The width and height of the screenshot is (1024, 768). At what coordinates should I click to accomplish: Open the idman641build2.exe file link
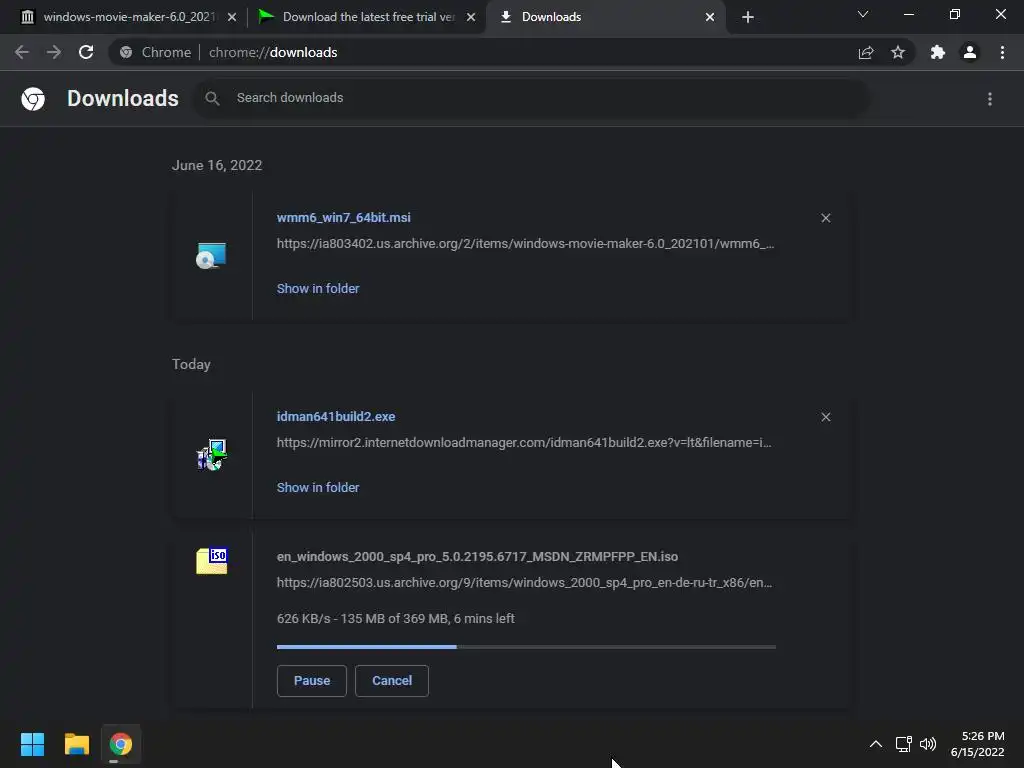(x=336, y=417)
